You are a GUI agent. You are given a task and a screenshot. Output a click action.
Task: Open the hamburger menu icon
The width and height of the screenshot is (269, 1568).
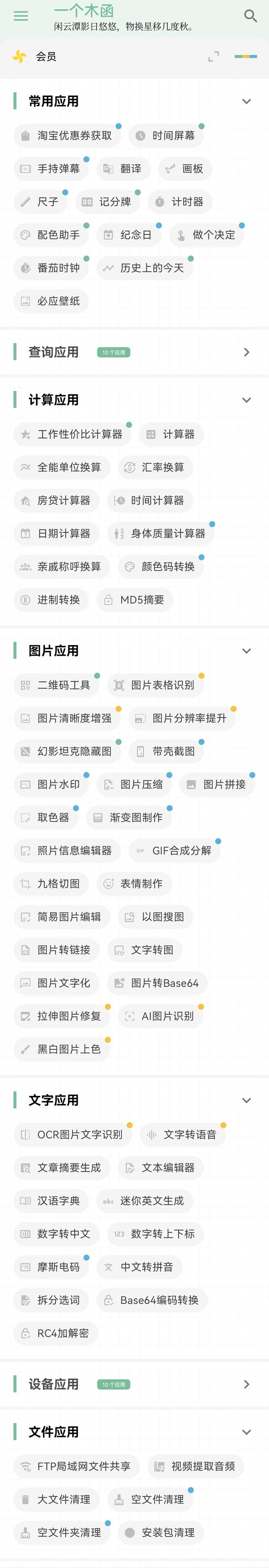point(21,16)
